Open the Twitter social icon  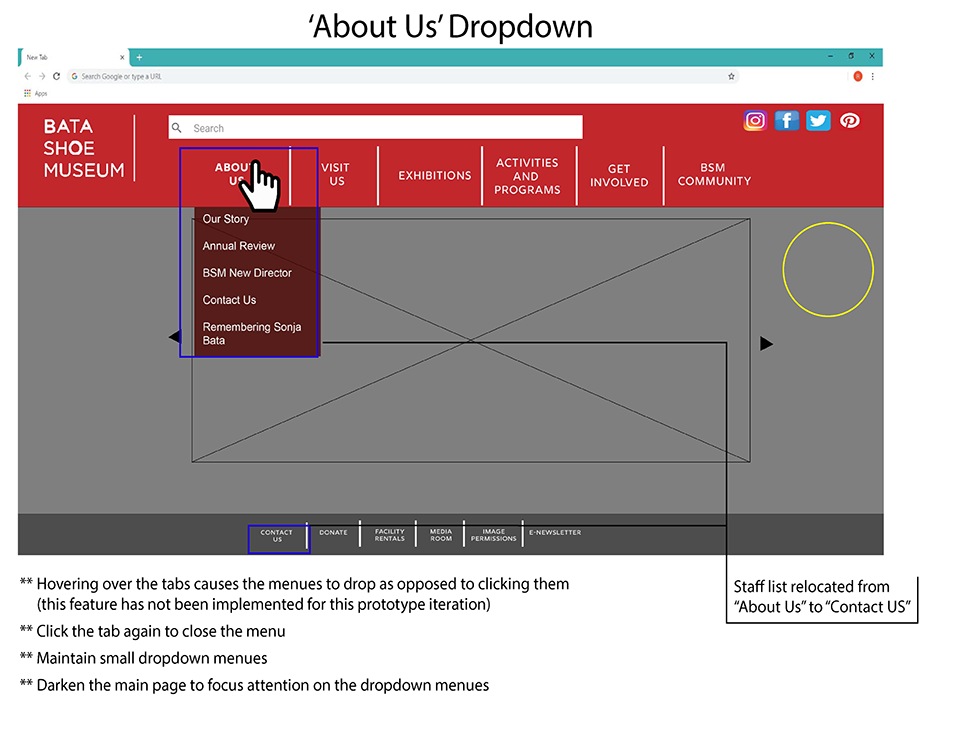(x=818, y=121)
